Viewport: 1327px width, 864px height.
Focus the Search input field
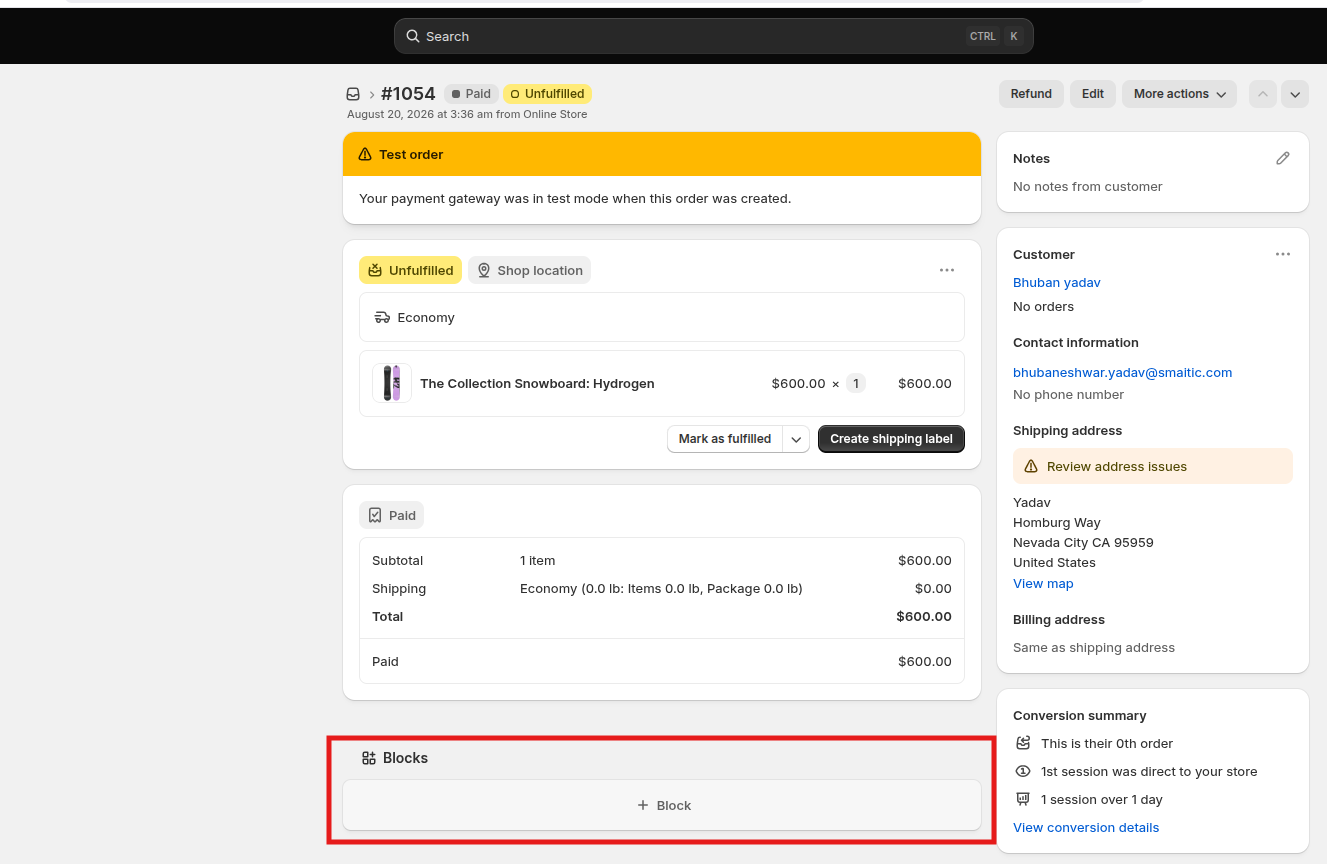click(714, 36)
